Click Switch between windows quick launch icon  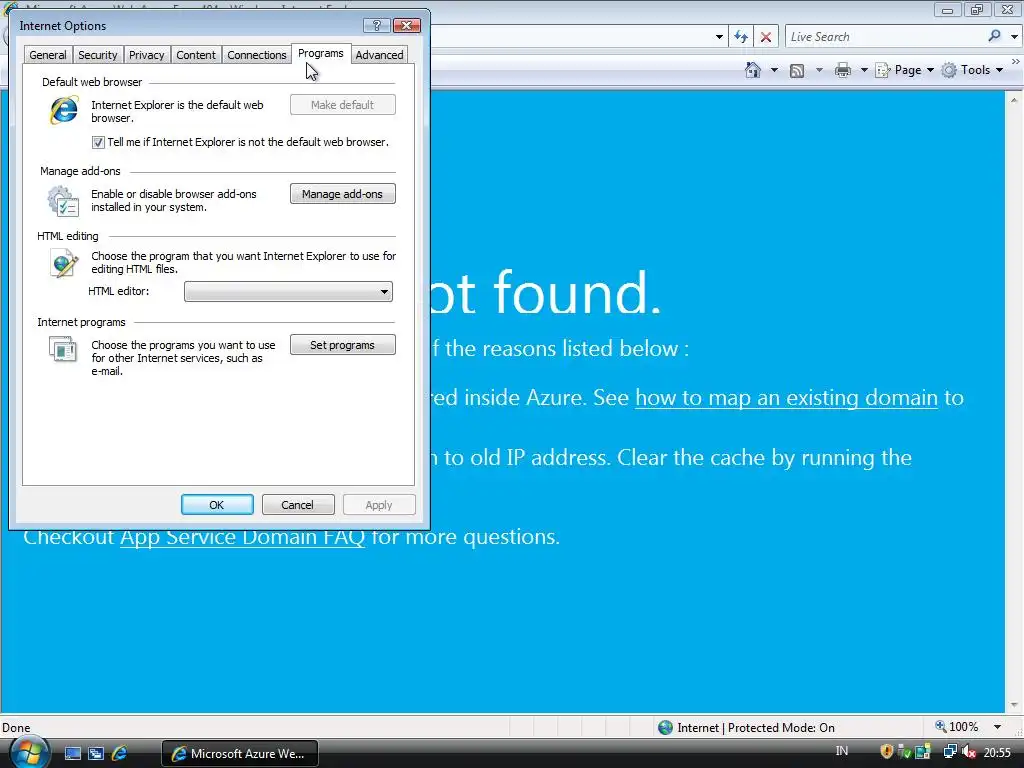pyautogui.click(x=96, y=754)
